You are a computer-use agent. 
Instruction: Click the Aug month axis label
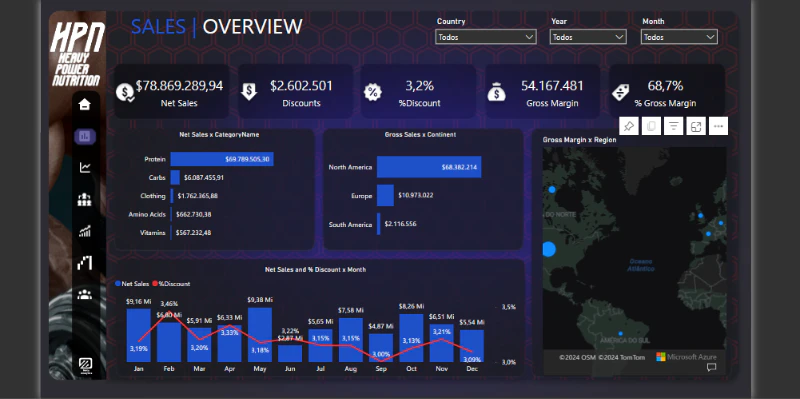coord(351,368)
